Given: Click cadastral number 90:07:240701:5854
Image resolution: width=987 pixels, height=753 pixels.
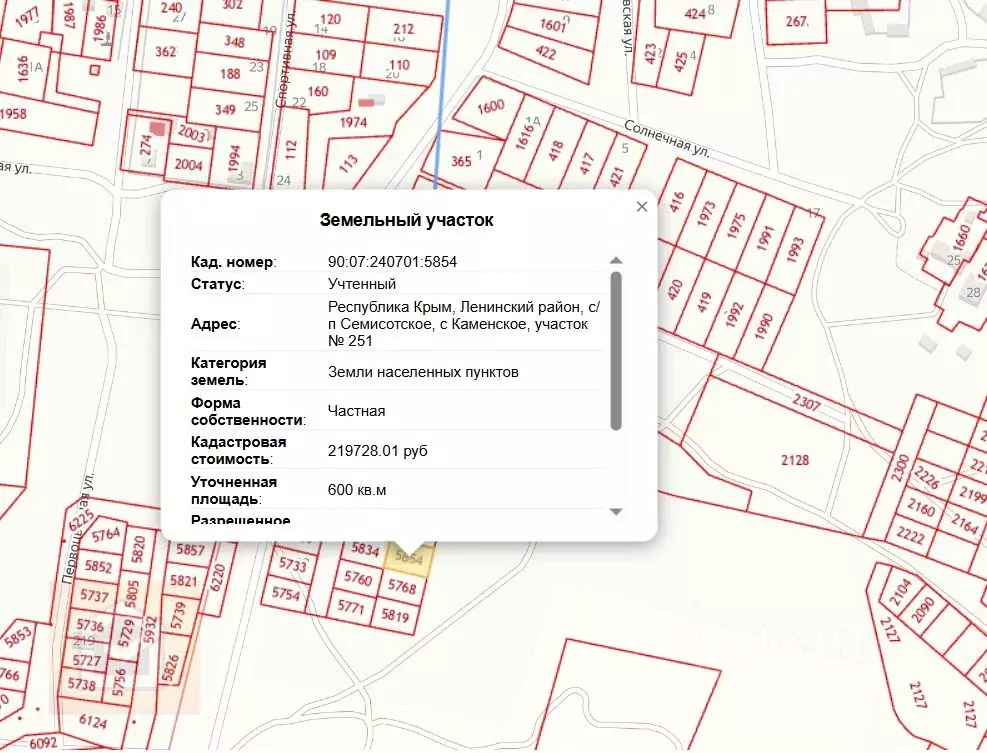Looking at the screenshot, I should (392, 262).
